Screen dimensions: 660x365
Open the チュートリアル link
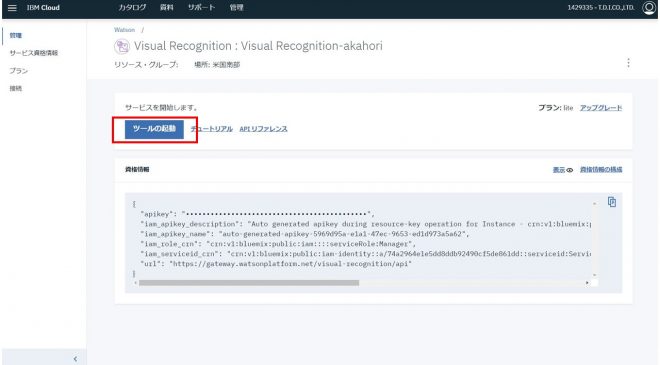(x=212, y=129)
